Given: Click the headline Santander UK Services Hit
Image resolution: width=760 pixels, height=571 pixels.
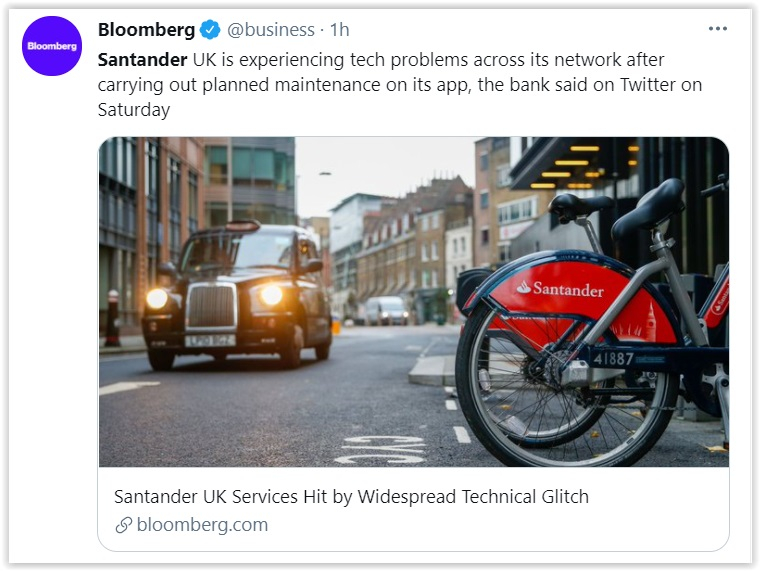Looking at the screenshot, I should [x=351, y=497].
